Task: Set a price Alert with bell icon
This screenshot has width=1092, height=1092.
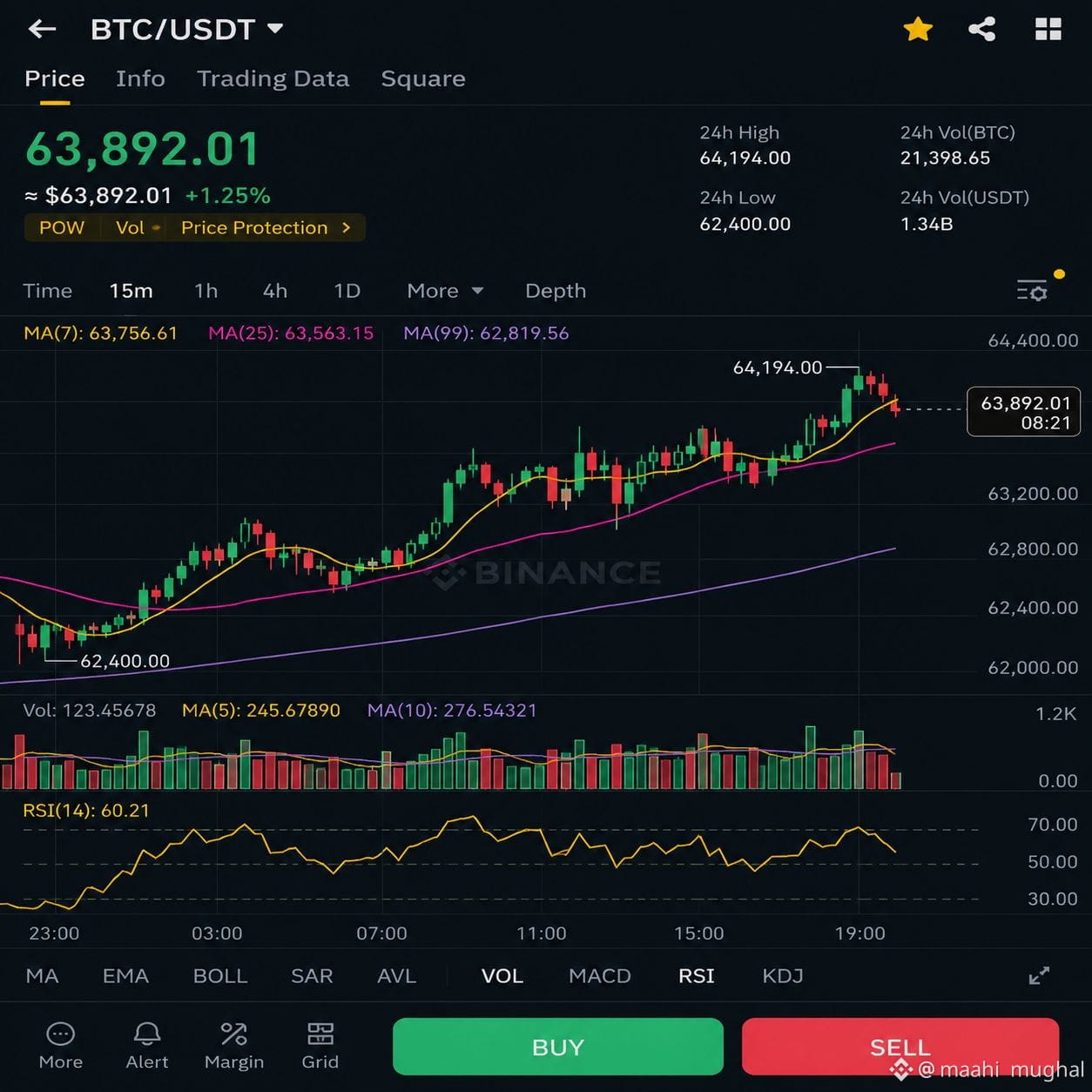Action: (147, 1045)
